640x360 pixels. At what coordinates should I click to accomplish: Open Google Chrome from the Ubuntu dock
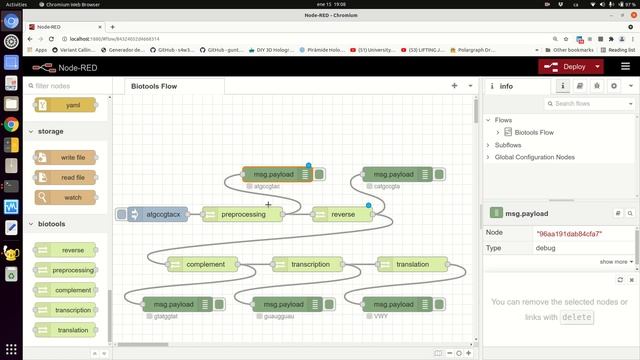(x=11, y=124)
